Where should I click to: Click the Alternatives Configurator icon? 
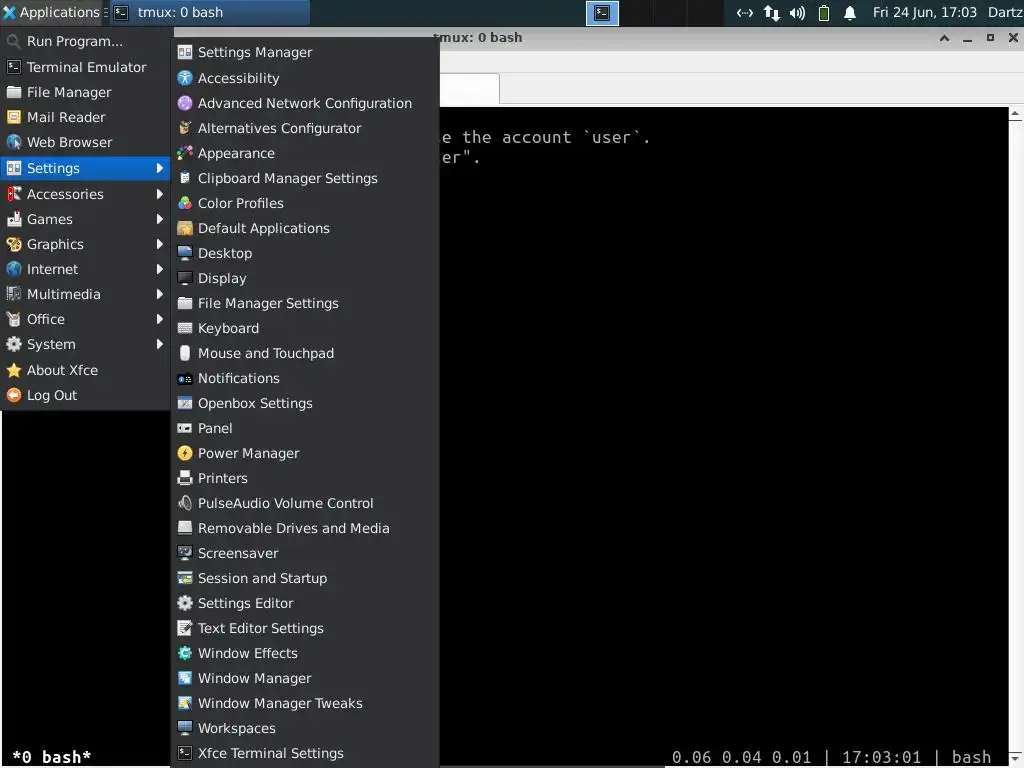[x=185, y=128]
